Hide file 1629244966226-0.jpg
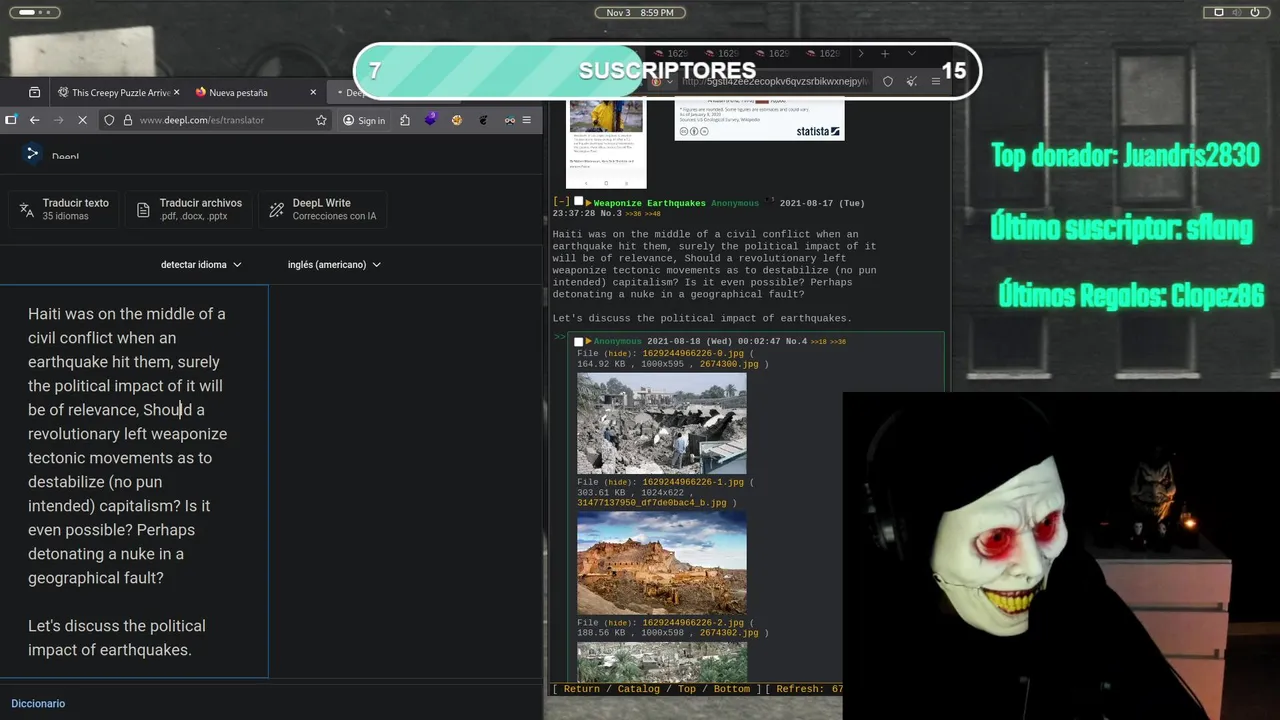Image resolution: width=1280 pixels, height=720 pixels. pyautogui.click(x=617, y=353)
